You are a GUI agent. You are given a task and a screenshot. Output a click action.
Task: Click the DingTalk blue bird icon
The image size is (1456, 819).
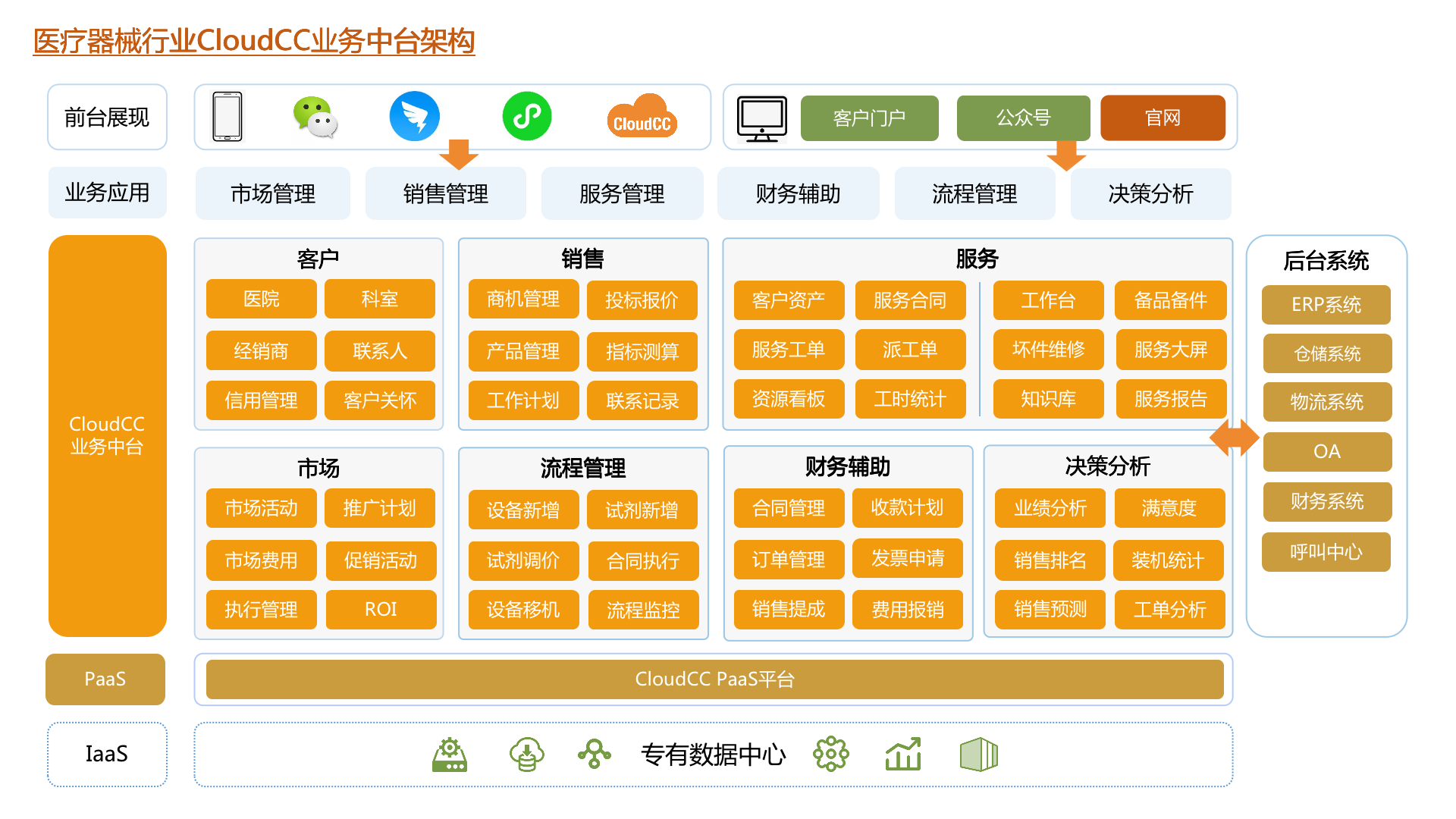[414, 117]
